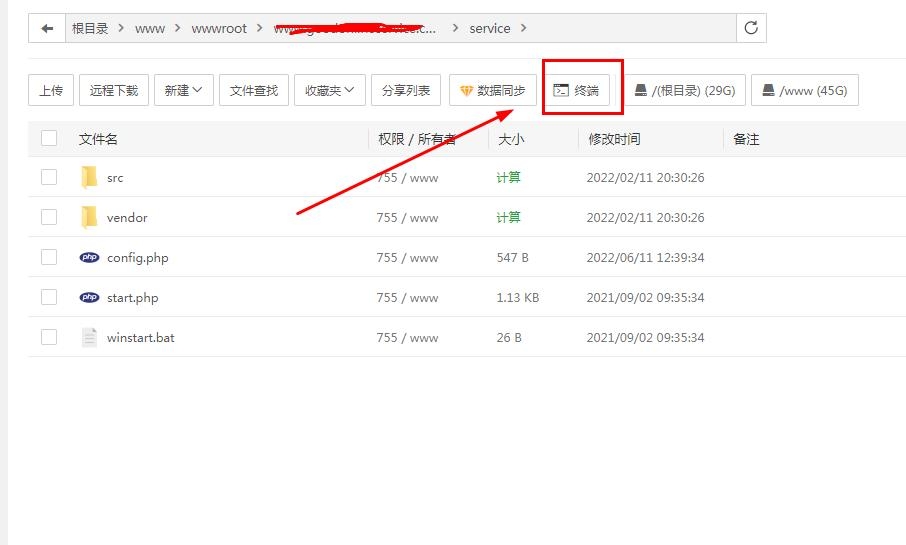
Task: Check the box for start.php
Action: (49, 296)
